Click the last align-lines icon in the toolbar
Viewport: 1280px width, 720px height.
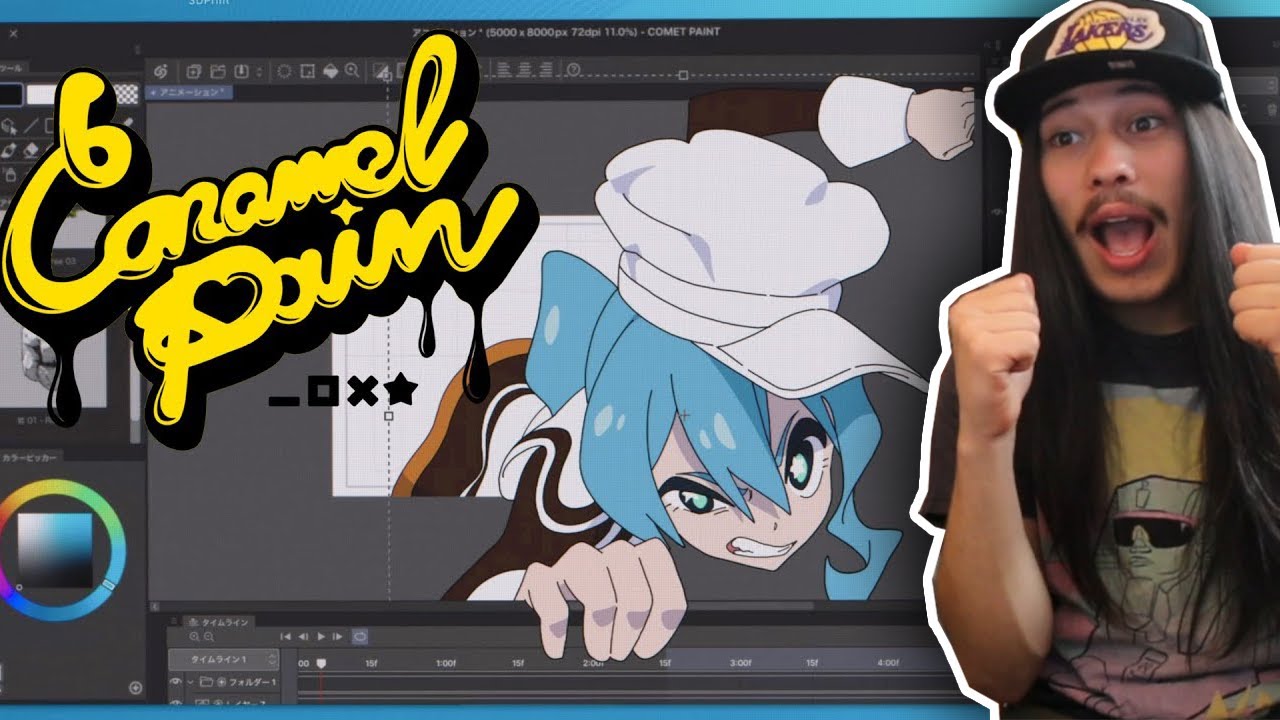tap(546, 69)
